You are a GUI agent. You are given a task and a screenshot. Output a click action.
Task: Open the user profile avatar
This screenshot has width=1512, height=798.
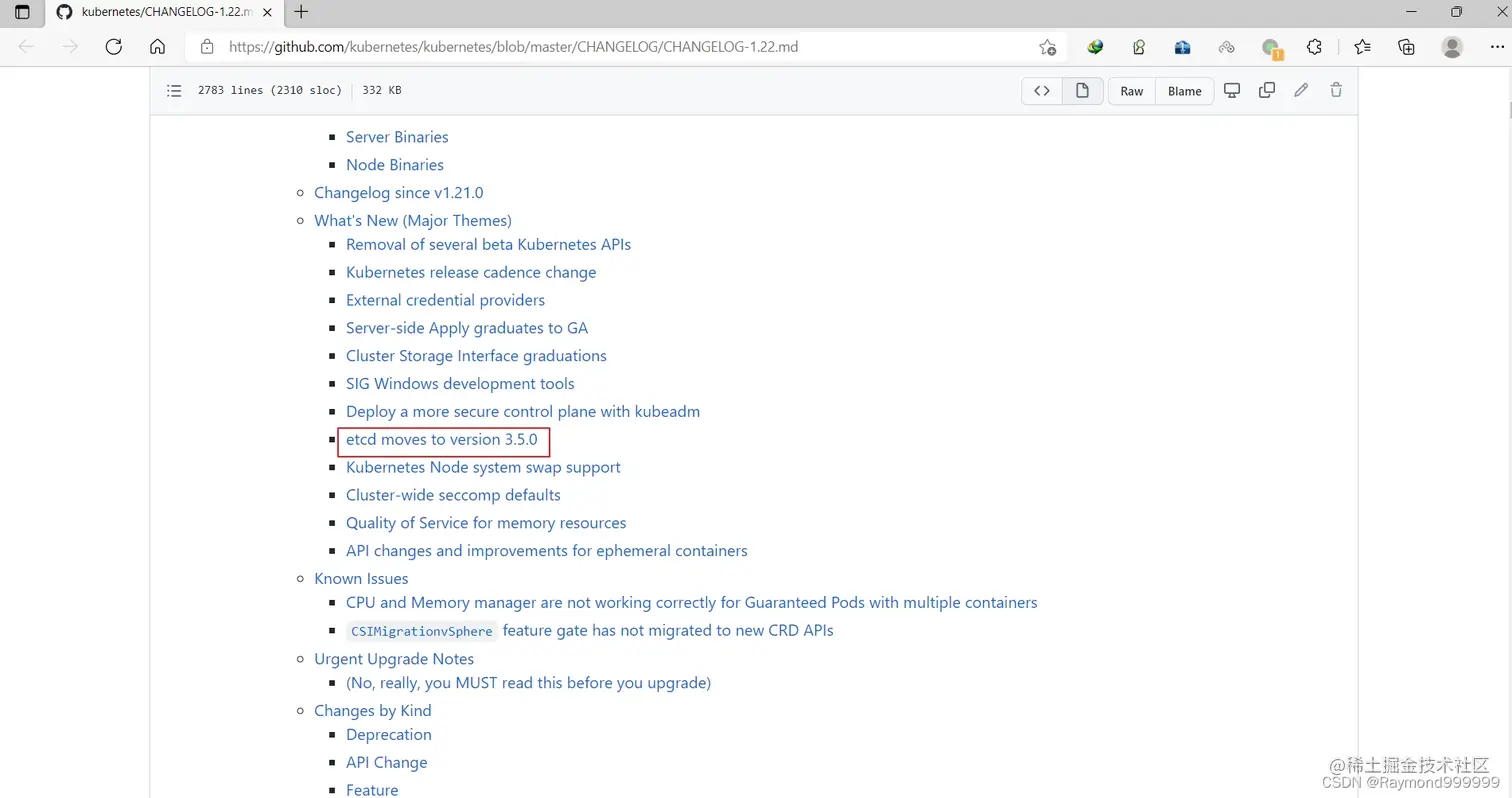[1452, 46]
